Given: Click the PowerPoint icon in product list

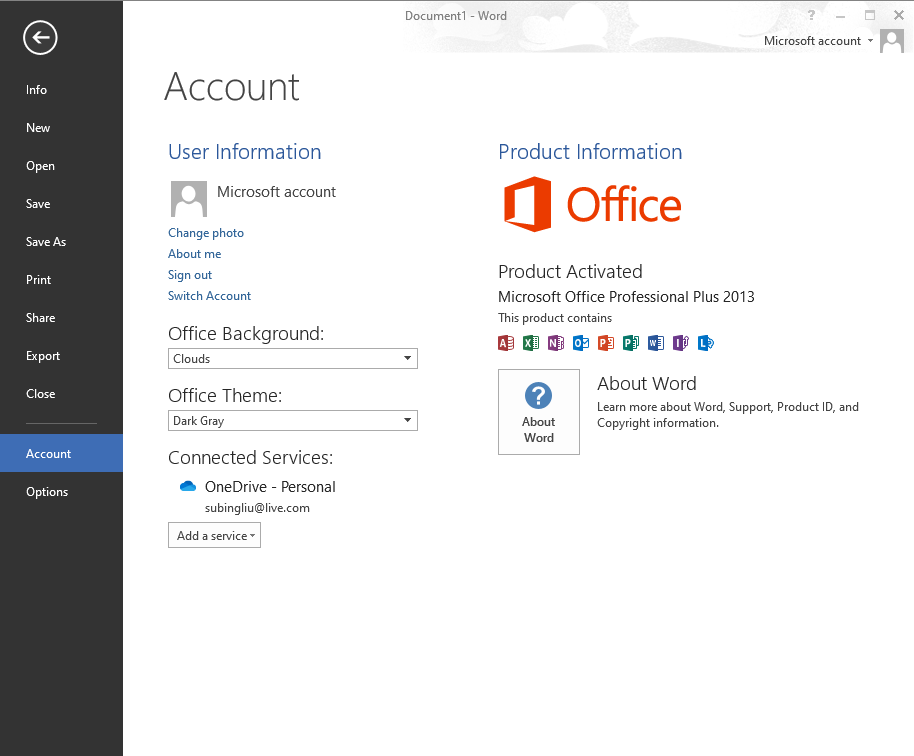Looking at the screenshot, I should pos(606,343).
